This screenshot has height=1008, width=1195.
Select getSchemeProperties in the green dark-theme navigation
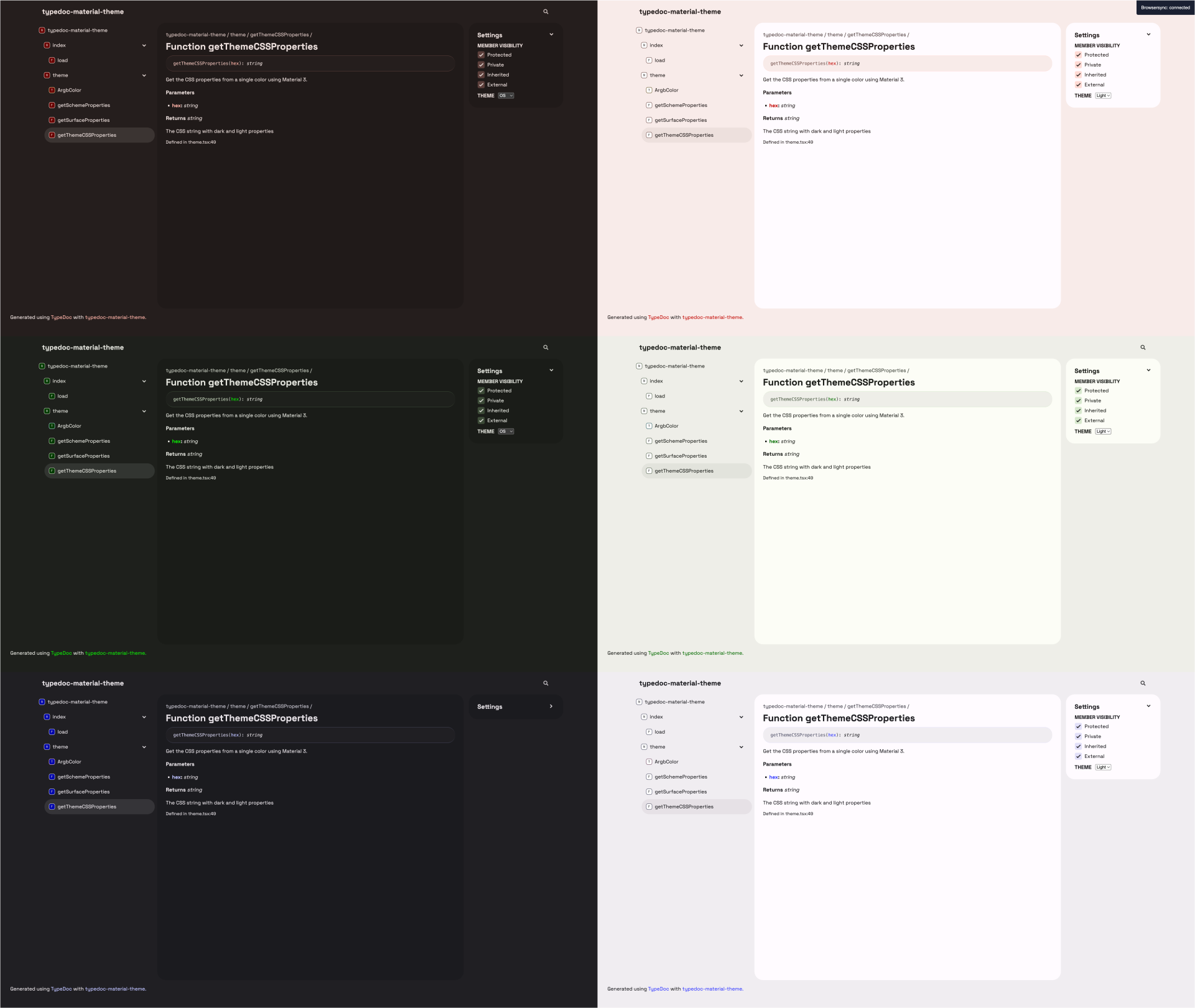[83, 441]
